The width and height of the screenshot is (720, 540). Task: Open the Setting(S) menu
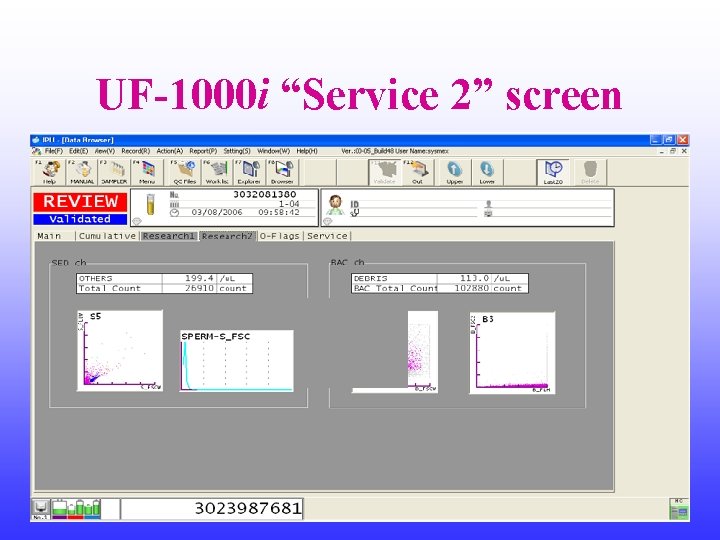(x=237, y=151)
